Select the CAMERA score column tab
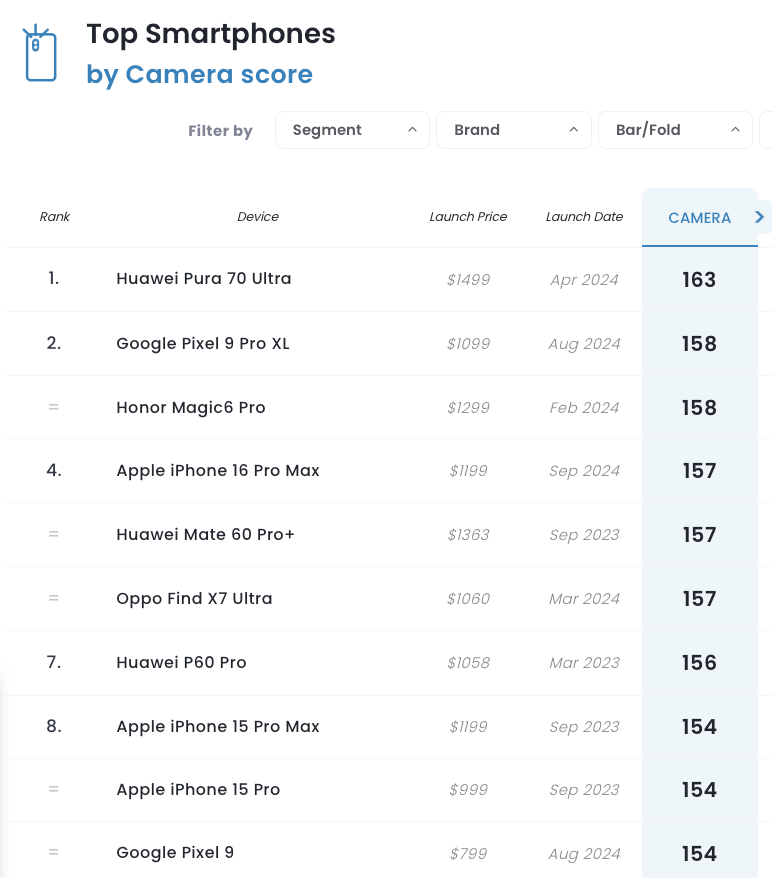The height and width of the screenshot is (878, 773). [700, 218]
